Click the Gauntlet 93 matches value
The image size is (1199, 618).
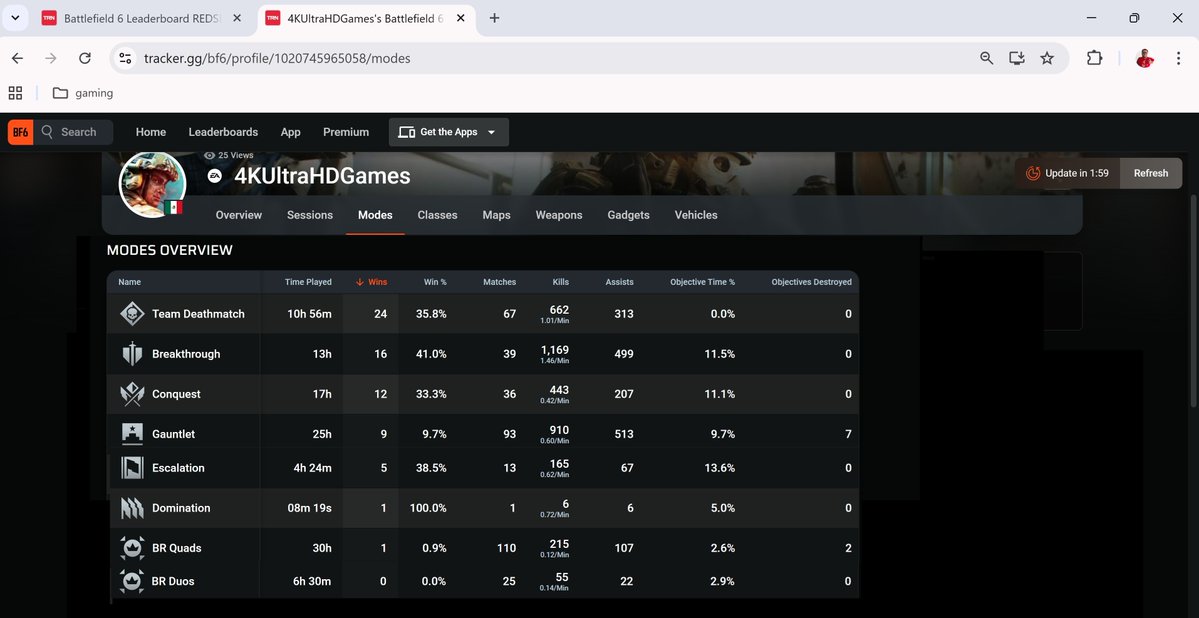pos(509,434)
